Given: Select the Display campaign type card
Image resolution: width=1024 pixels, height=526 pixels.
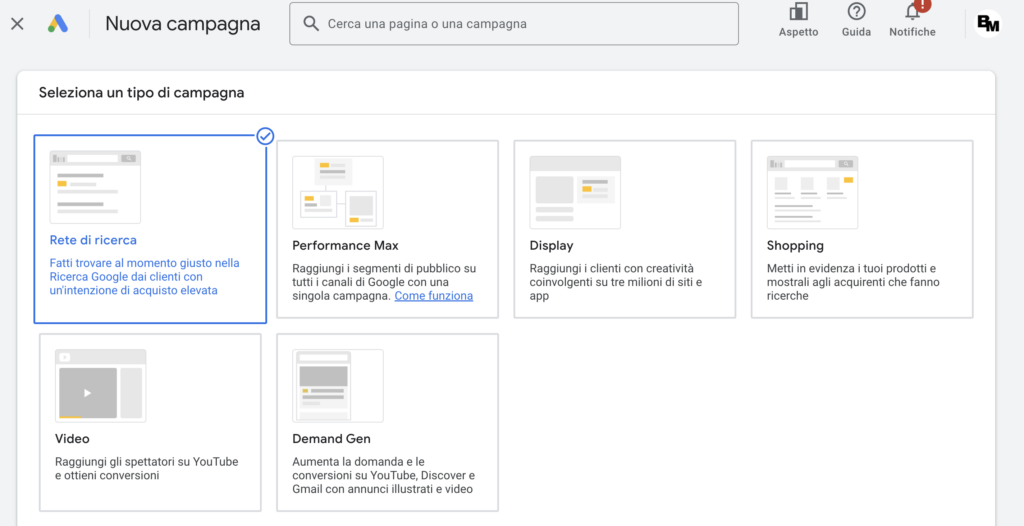Looking at the screenshot, I should click(624, 229).
